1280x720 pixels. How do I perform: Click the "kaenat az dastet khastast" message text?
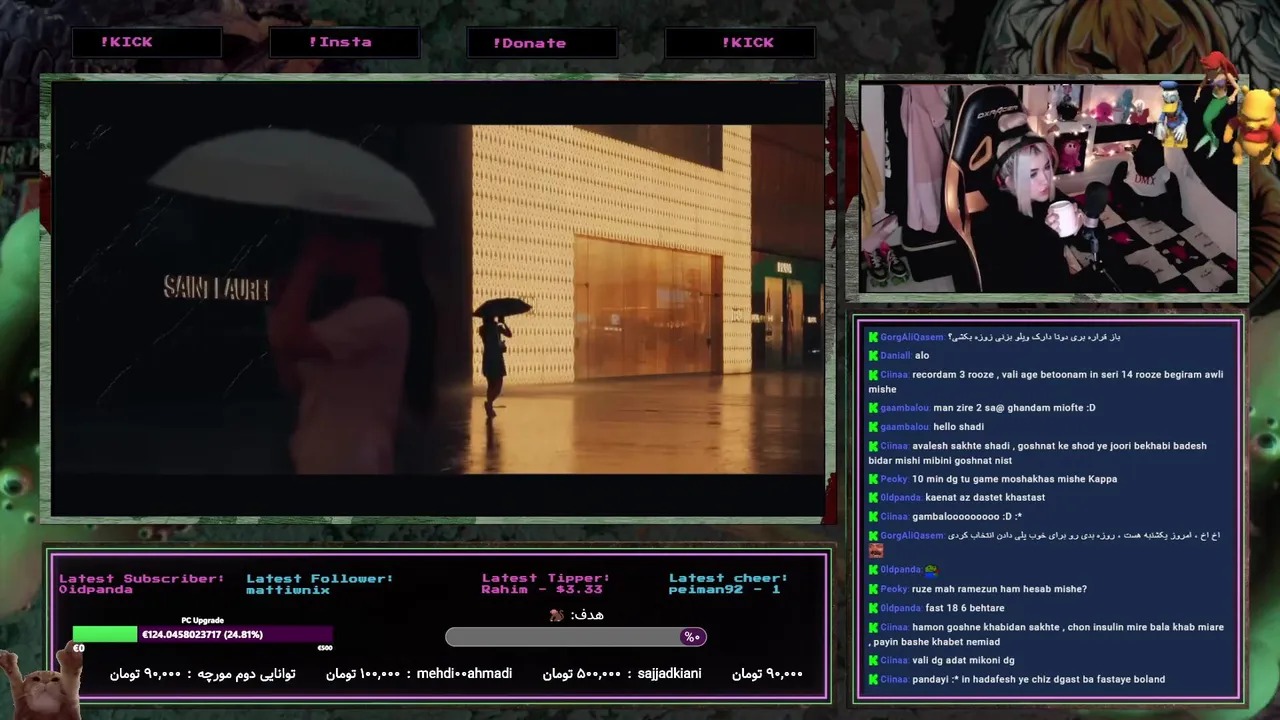(x=985, y=498)
